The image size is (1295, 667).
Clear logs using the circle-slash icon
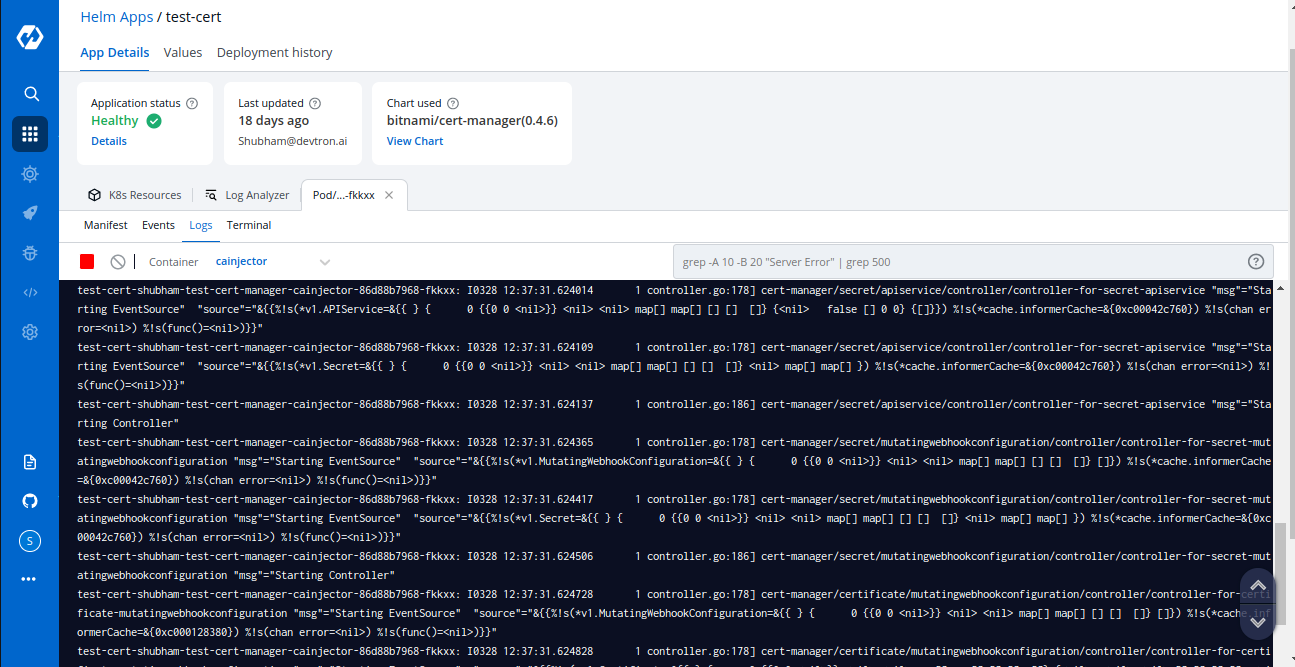(x=118, y=261)
